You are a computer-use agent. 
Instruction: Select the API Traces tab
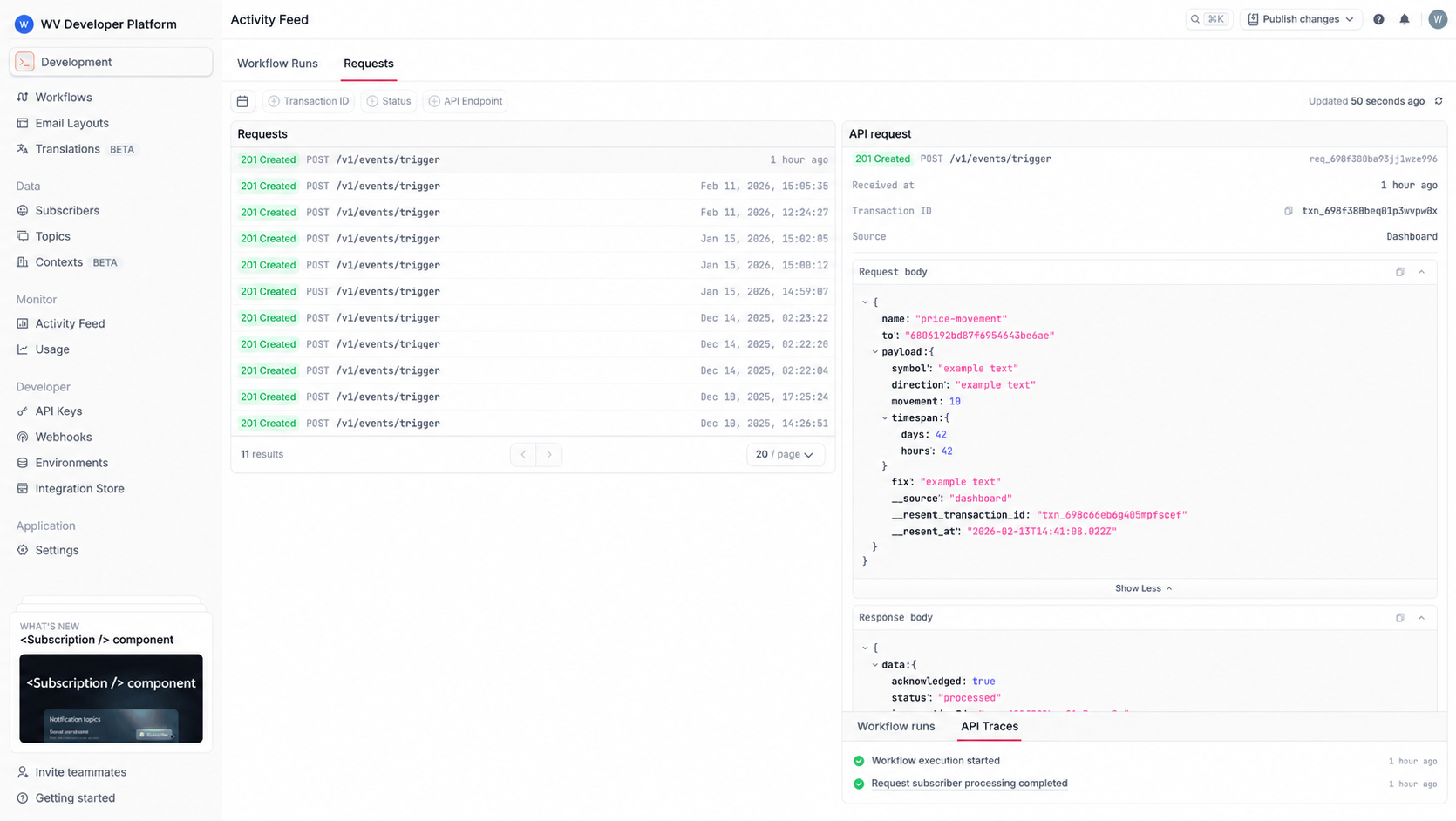point(990,726)
